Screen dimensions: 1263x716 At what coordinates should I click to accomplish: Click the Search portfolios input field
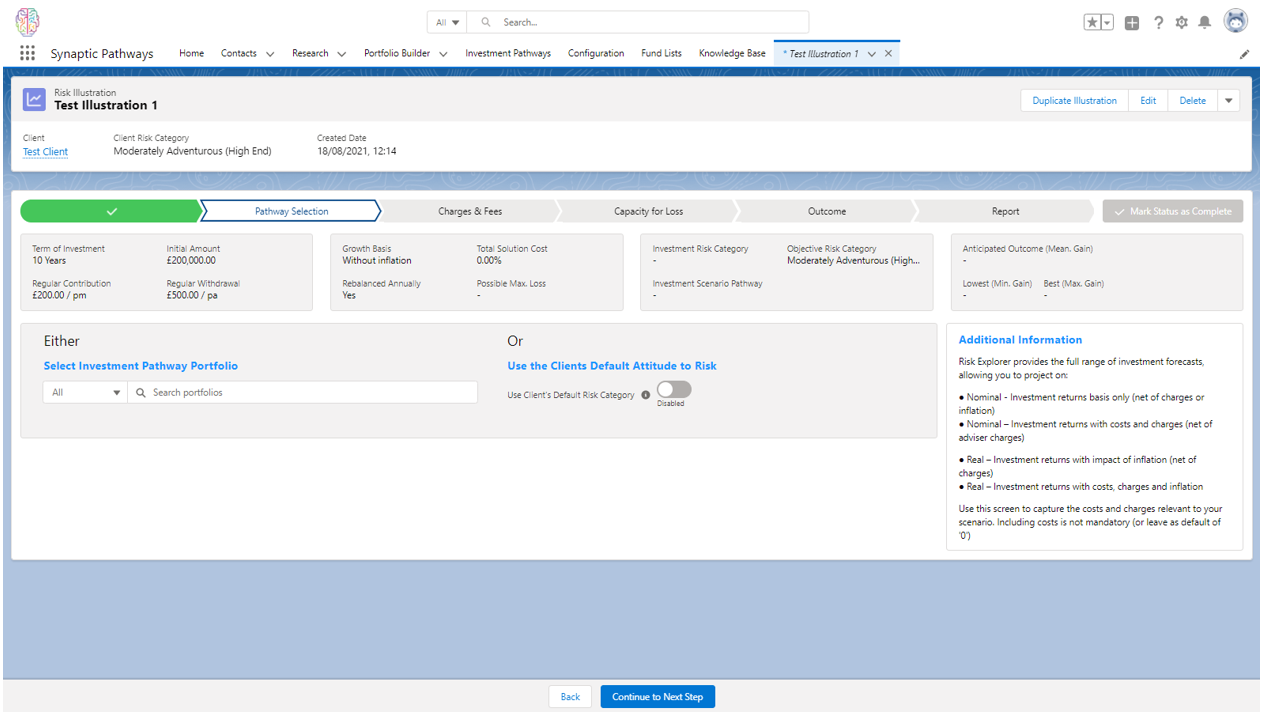(x=303, y=393)
